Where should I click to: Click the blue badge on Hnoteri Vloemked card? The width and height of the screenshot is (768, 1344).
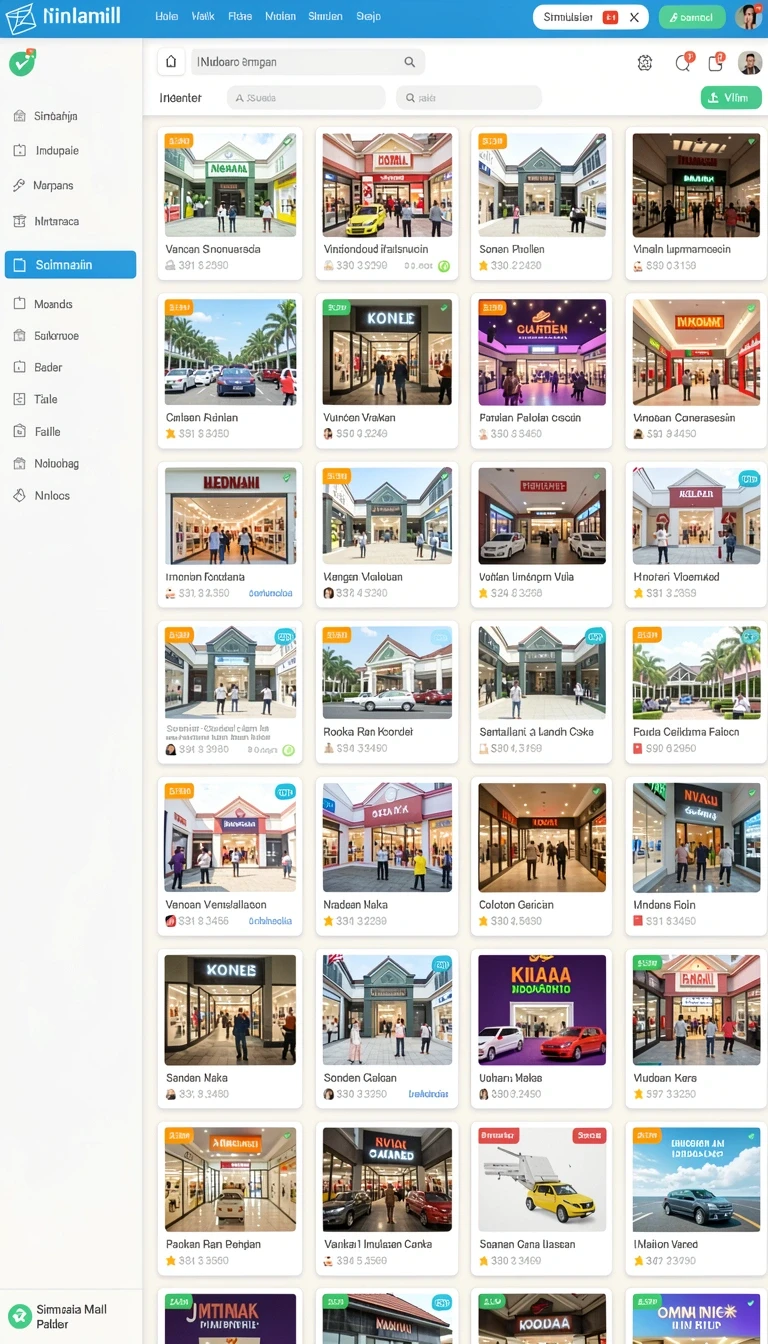click(748, 479)
